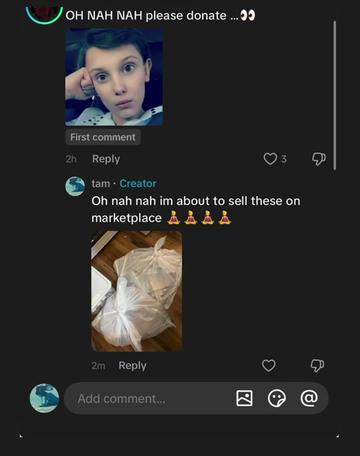Reply to the "OH NAH NAH" comment
The image size is (360, 456).
pos(106,159)
